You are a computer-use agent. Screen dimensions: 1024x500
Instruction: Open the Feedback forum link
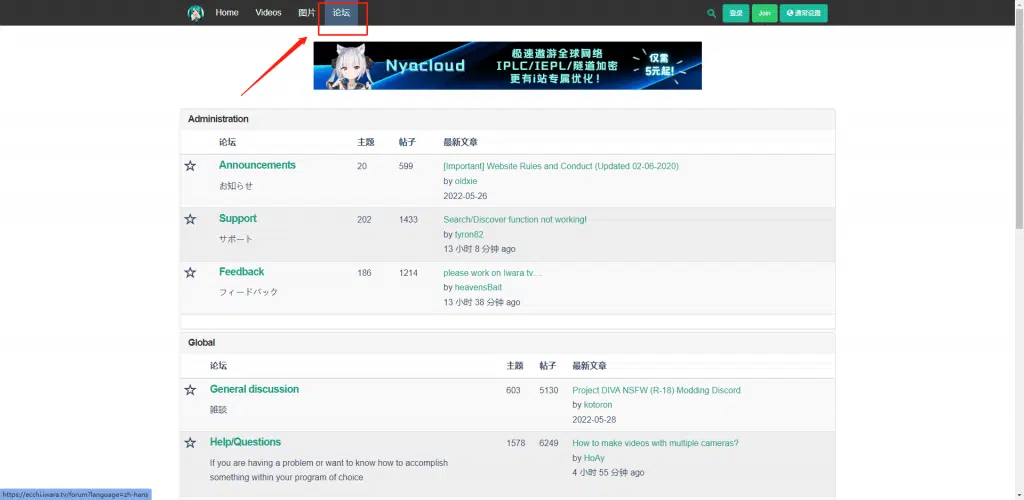[241, 272]
